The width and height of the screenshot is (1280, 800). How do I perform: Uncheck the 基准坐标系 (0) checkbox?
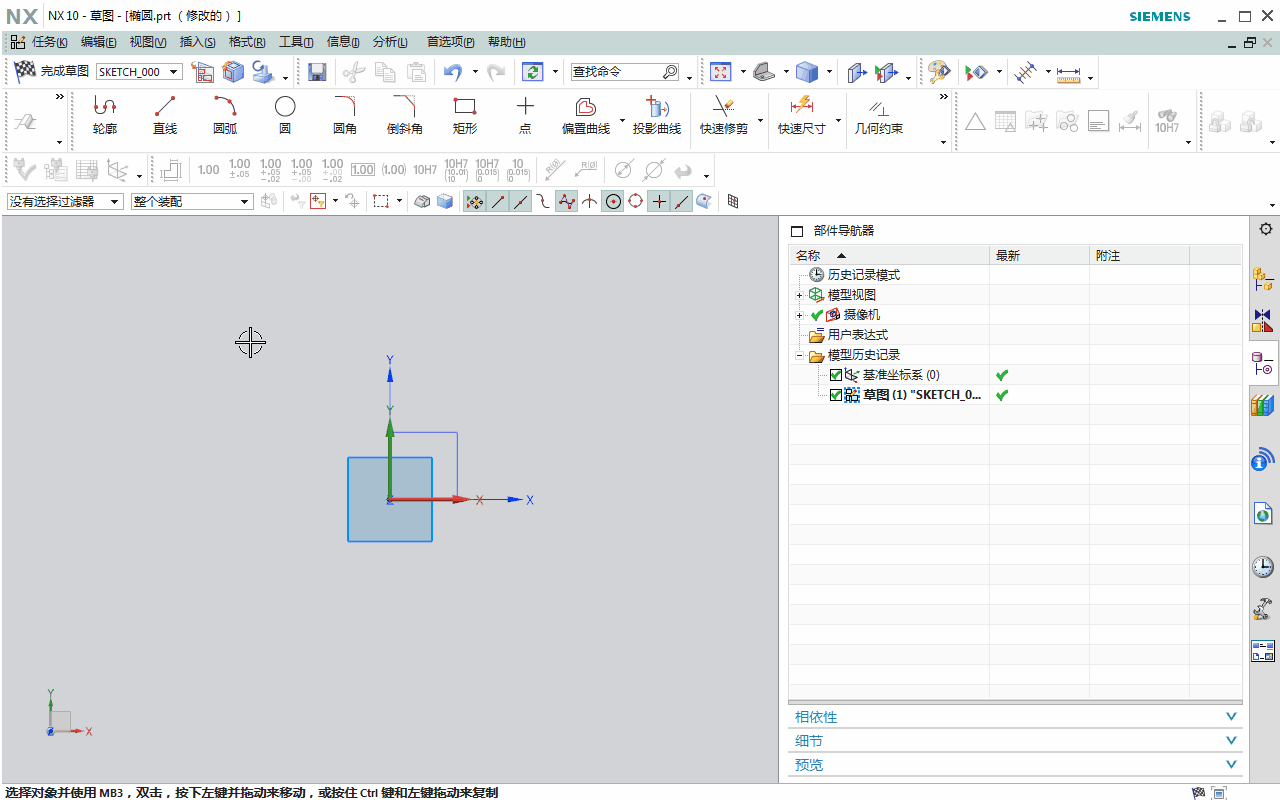pos(836,375)
